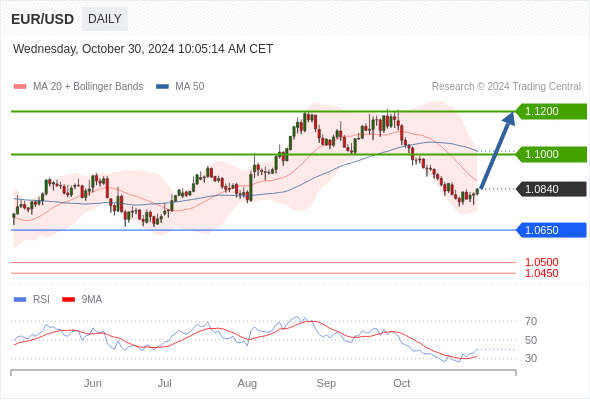590x400 pixels.
Task: Click the MA 50 blue legend swatch
Action: 163,87
